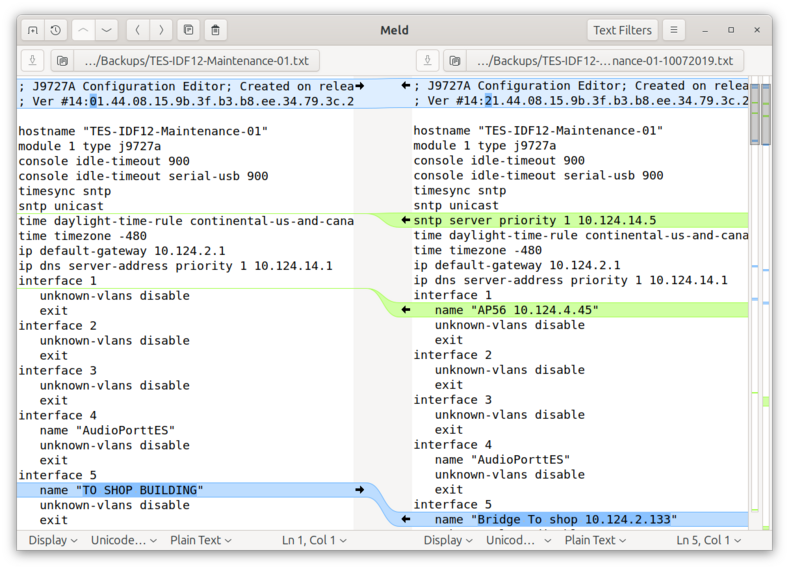Click right pane "; Ver #14:21.44" line
789x569 pixels.
[581, 101]
